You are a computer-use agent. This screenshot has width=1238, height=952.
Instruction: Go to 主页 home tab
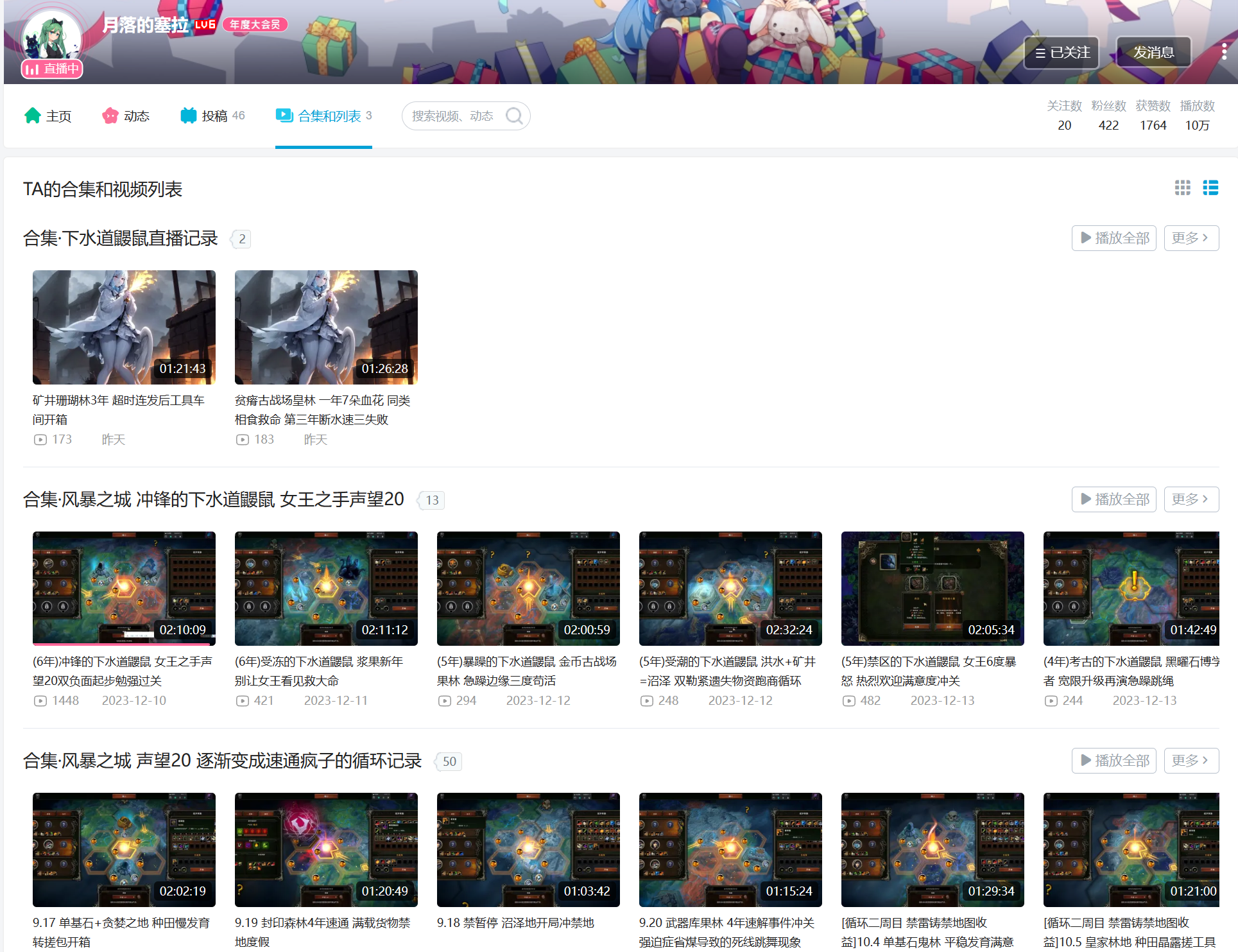point(48,116)
